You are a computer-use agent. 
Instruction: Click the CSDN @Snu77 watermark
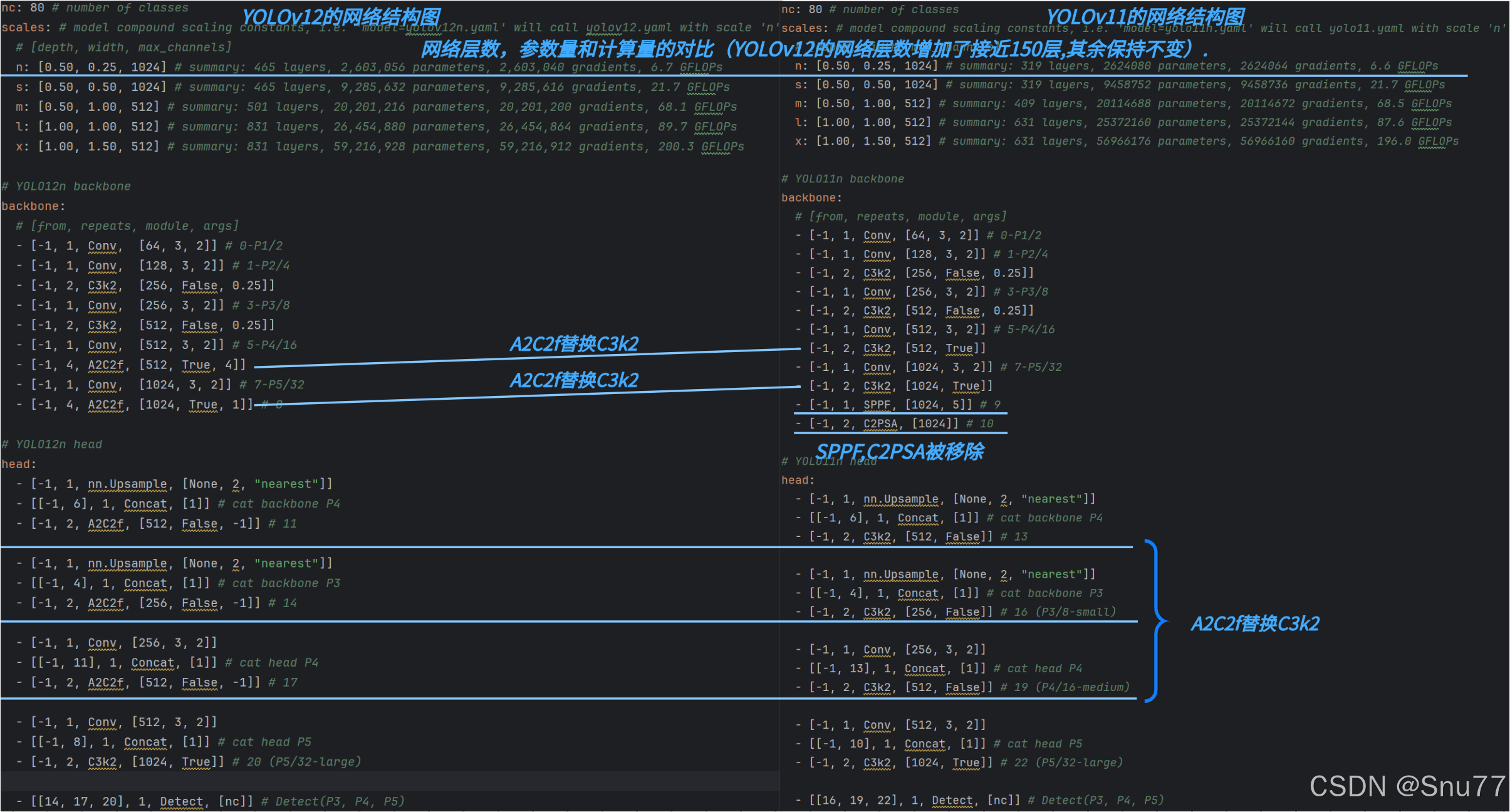pyautogui.click(x=1407, y=786)
